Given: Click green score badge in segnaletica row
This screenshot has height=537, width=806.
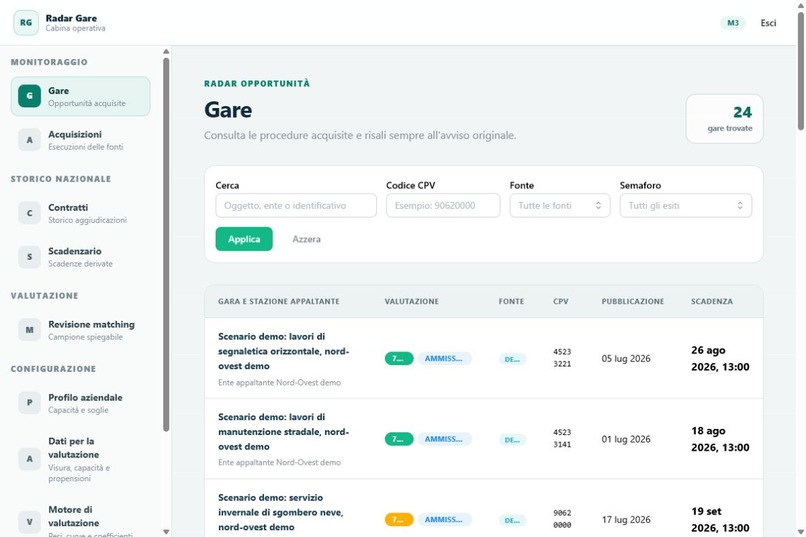Looking at the screenshot, I should coord(399,359).
